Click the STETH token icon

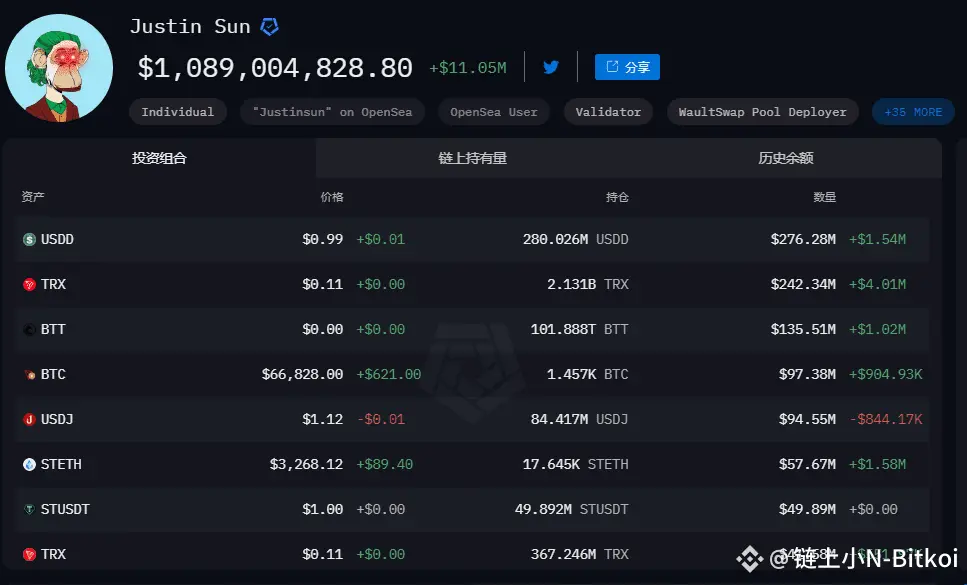[x=29, y=464]
